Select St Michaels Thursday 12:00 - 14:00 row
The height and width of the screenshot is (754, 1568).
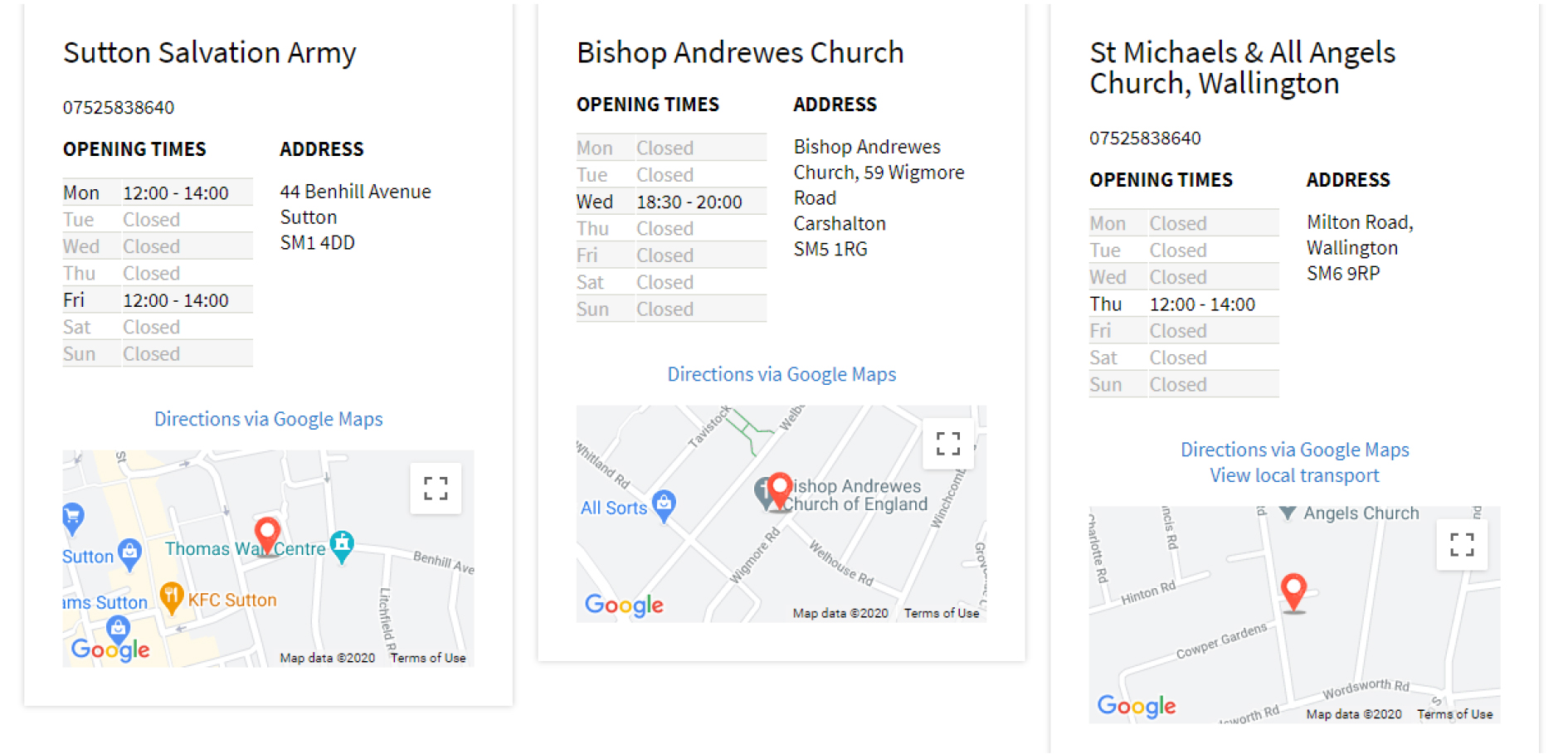point(1184,304)
